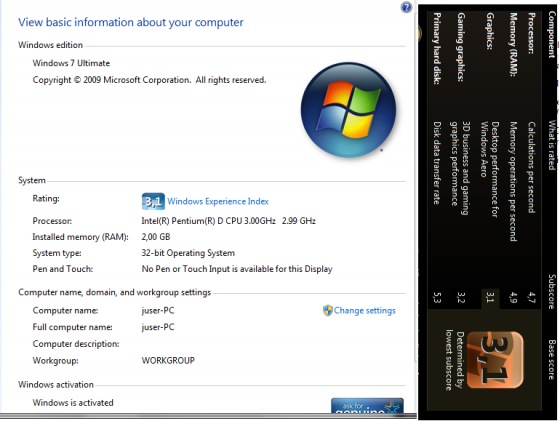
Task: Click the 'Gaming graphics:' component label
Action: pyautogui.click(x=461, y=47)
